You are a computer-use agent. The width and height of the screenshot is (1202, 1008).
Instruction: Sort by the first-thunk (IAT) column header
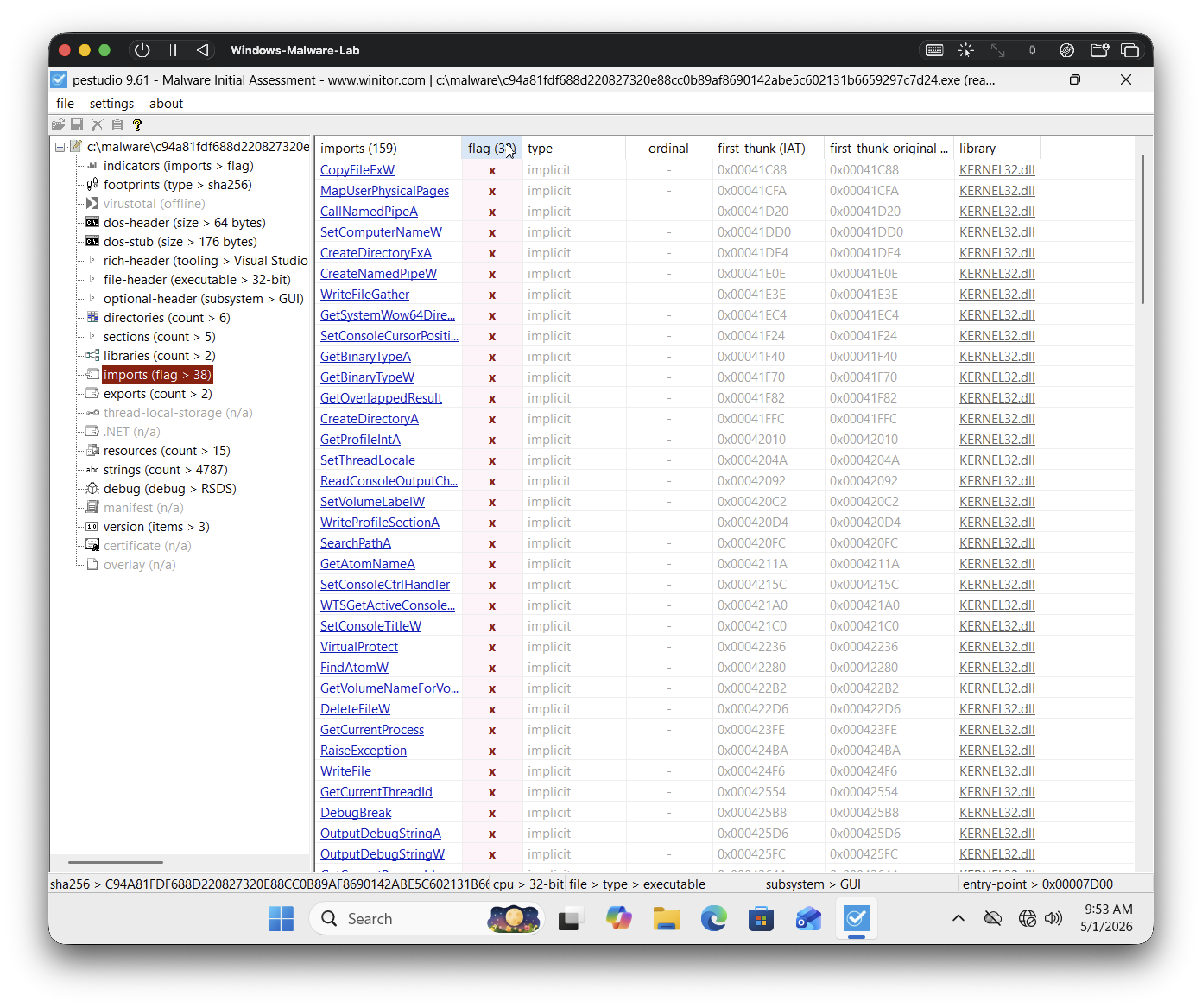coord(768,148)
